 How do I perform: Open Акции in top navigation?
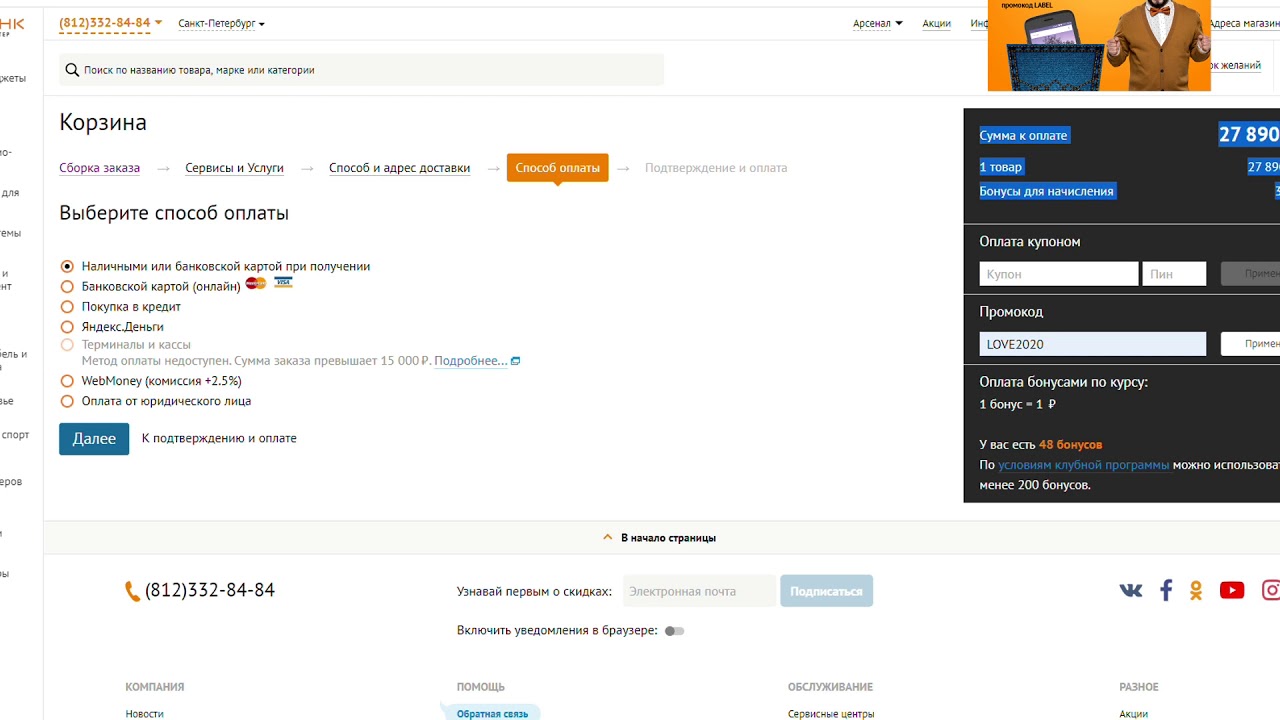pos(936,23)
